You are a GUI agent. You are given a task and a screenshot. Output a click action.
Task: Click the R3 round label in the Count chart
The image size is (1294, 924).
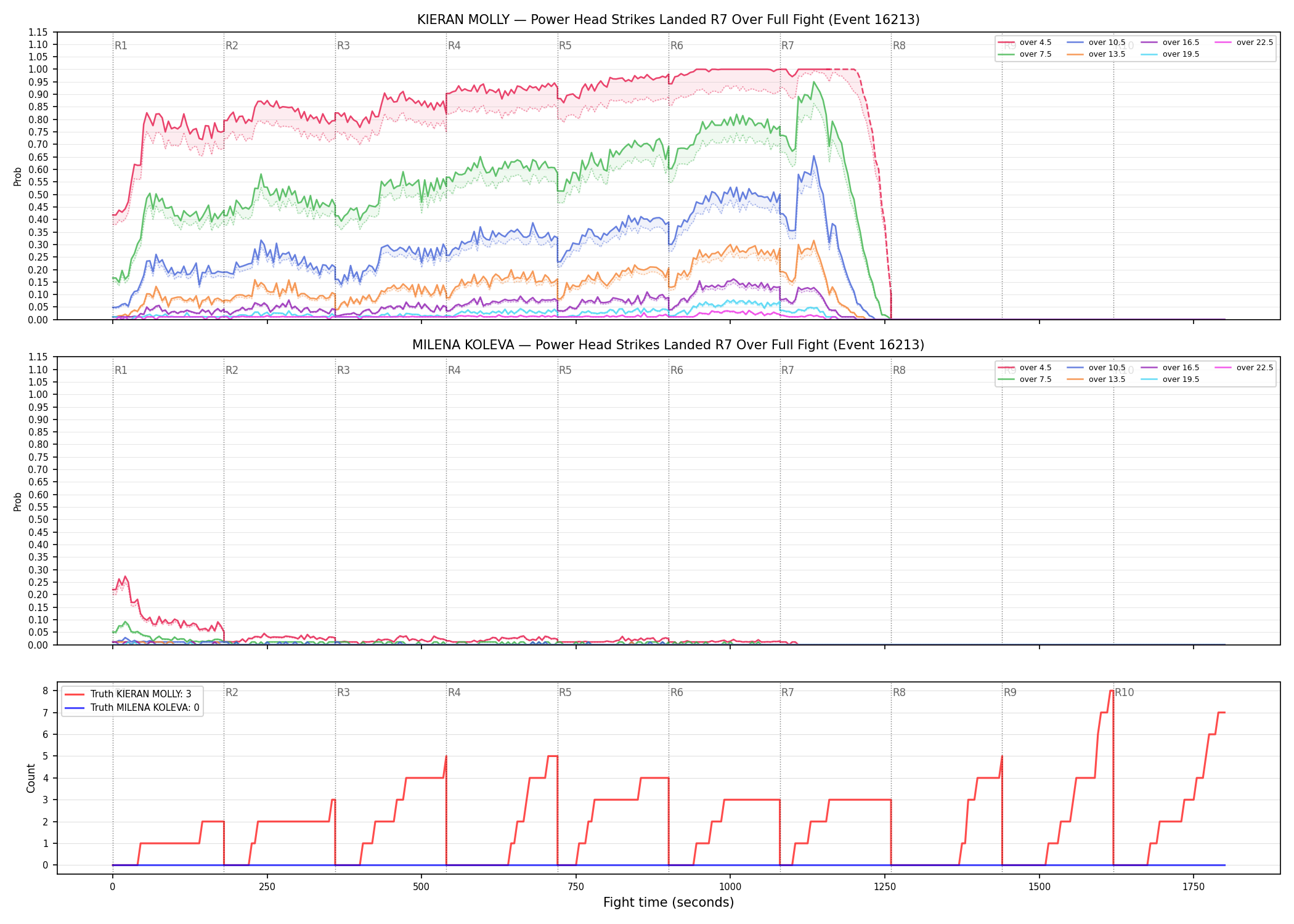(343, 692)
